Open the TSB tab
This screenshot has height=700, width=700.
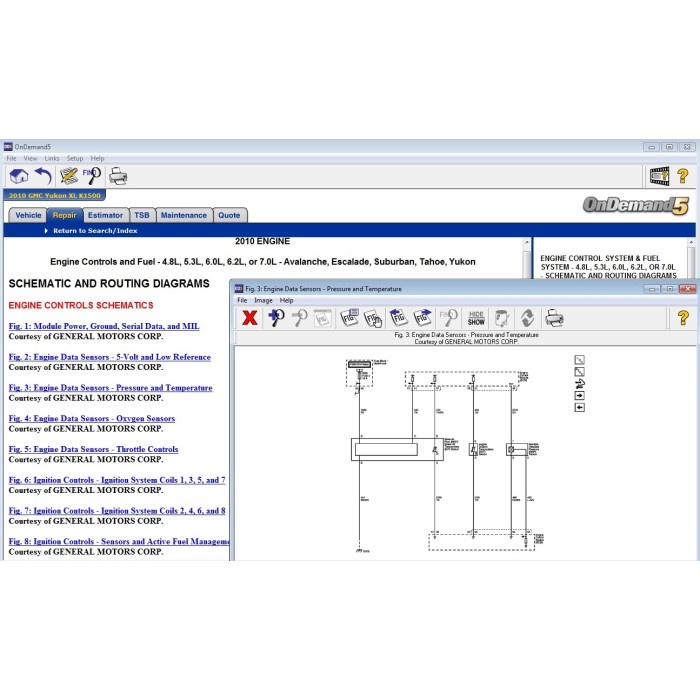point(142,215)
